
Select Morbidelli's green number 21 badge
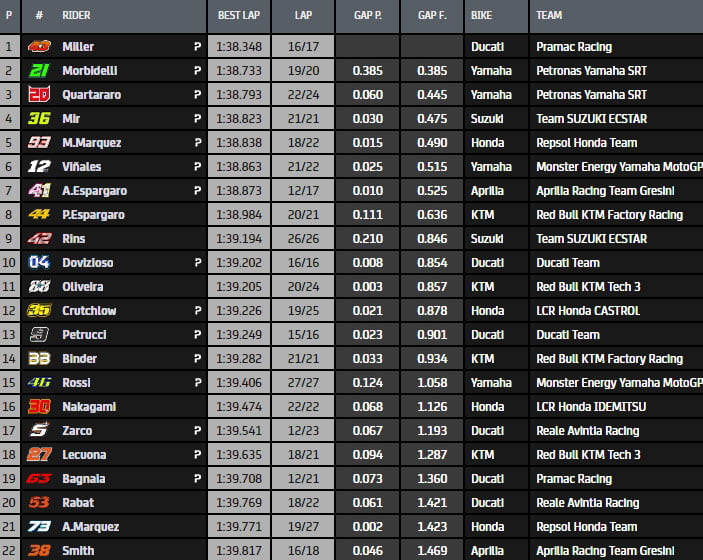39,71
